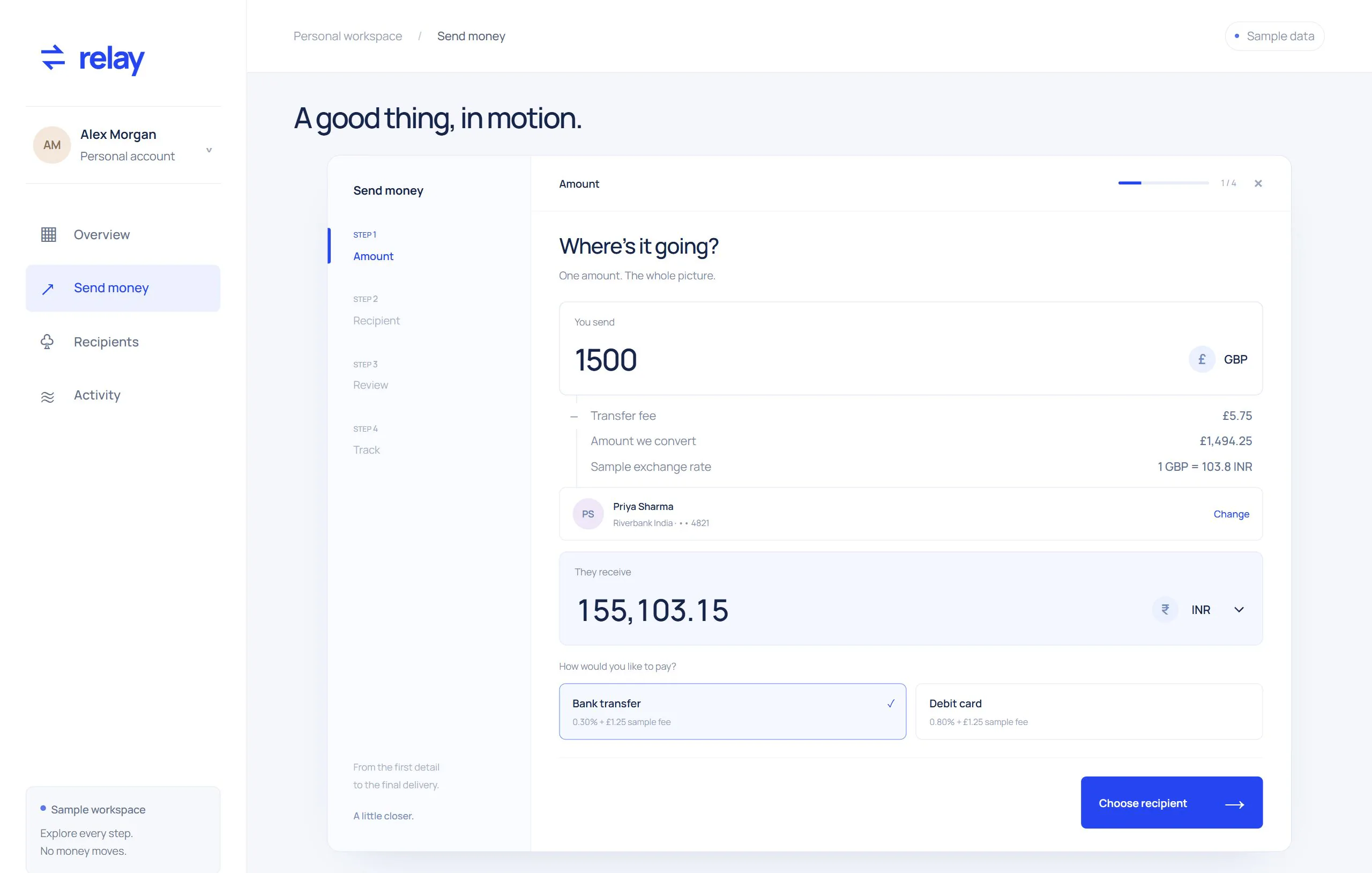Select Debit card payment option
This screenshot has height=873, width=1372.
pyautogui.click(x=1089, y=711)
